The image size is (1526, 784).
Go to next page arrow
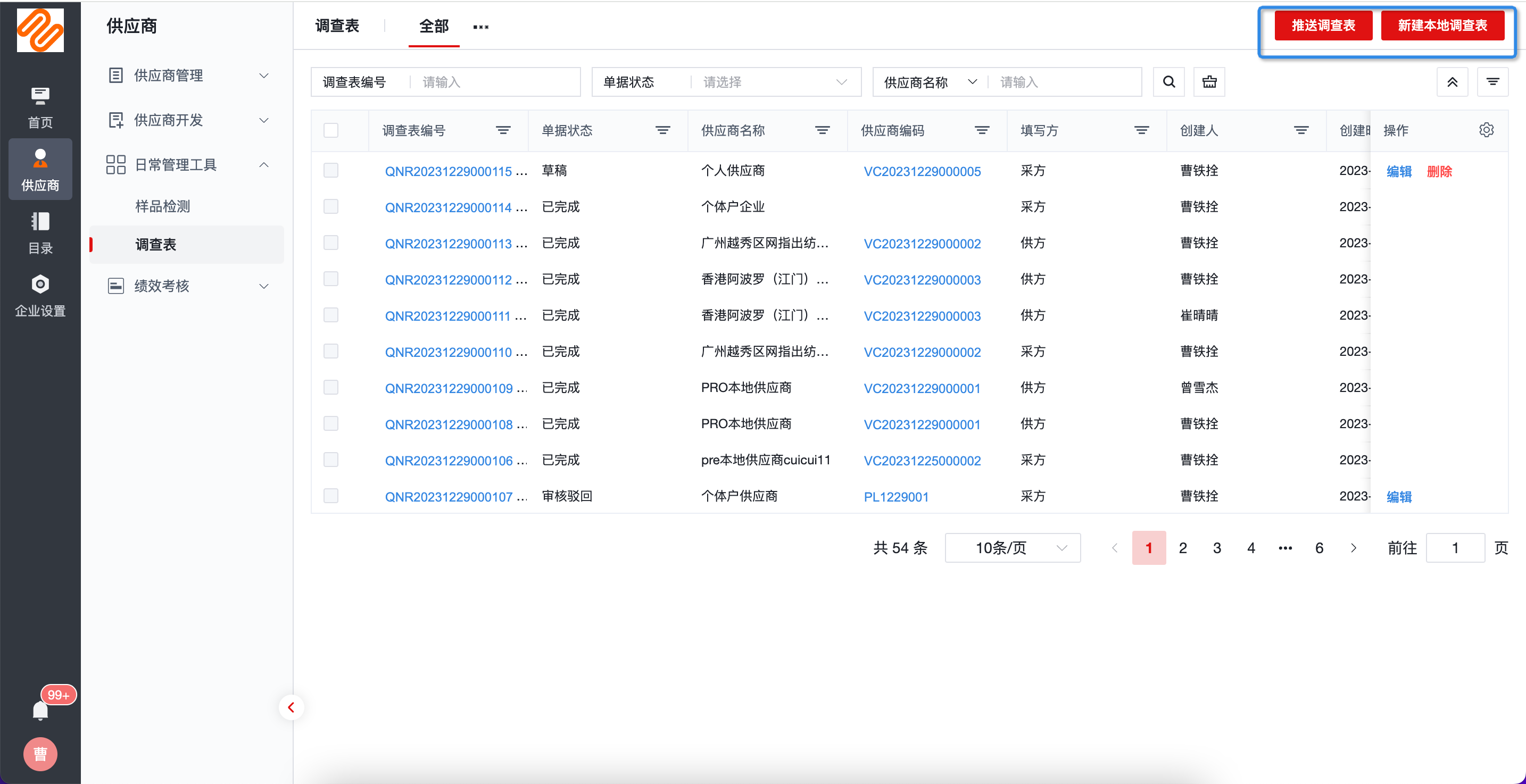tap(1353, 548)
